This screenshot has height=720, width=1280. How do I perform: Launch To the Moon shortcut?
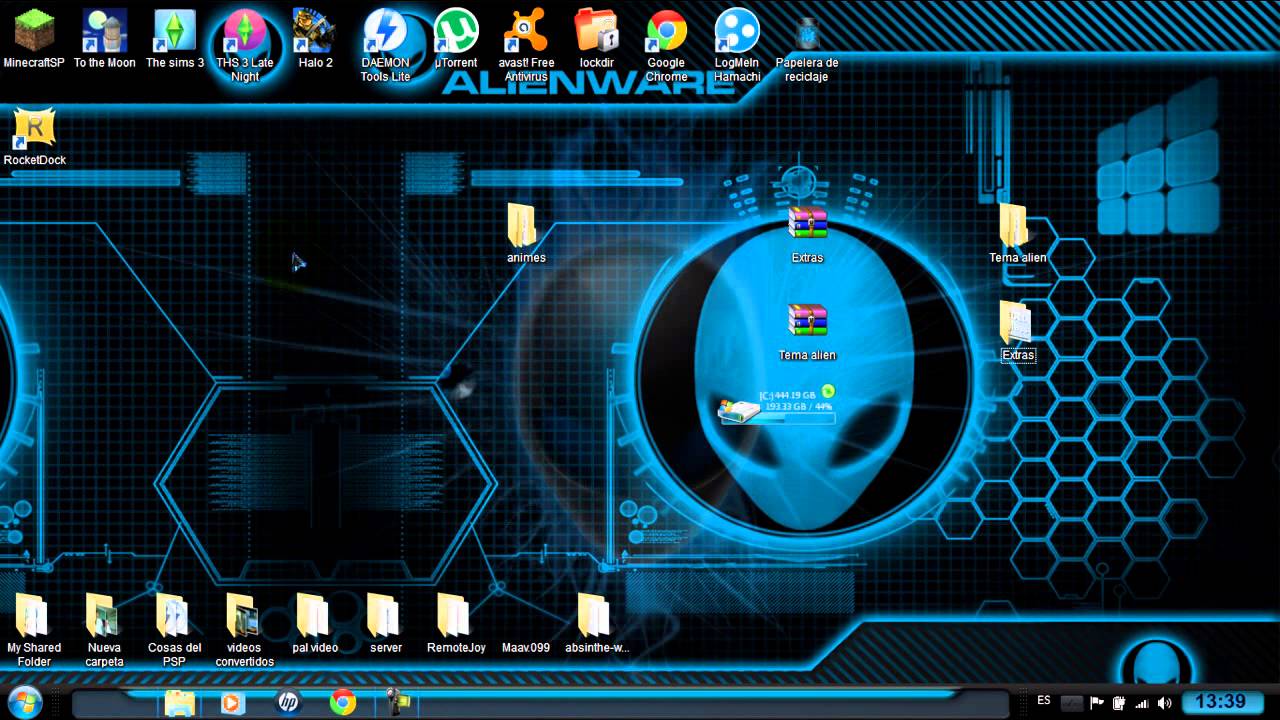pos(104,39)
